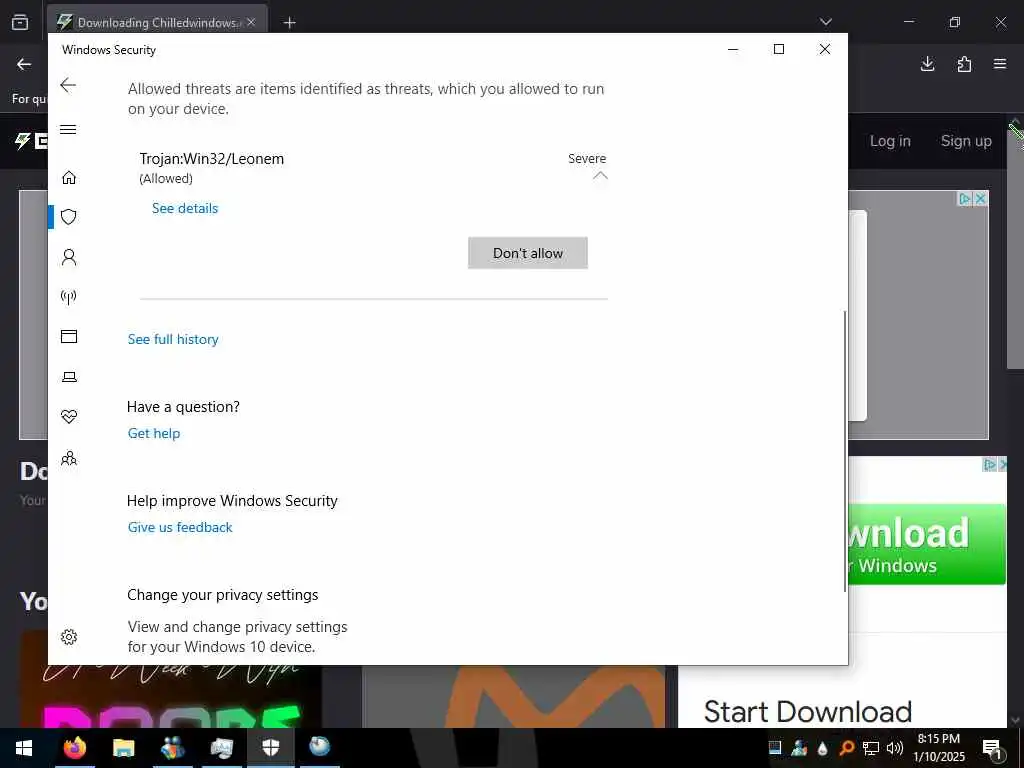Image resolution: width=1024 pixels, height=768 pixels.
Task: Go back in Windows Security
Action: click(68, 85)
